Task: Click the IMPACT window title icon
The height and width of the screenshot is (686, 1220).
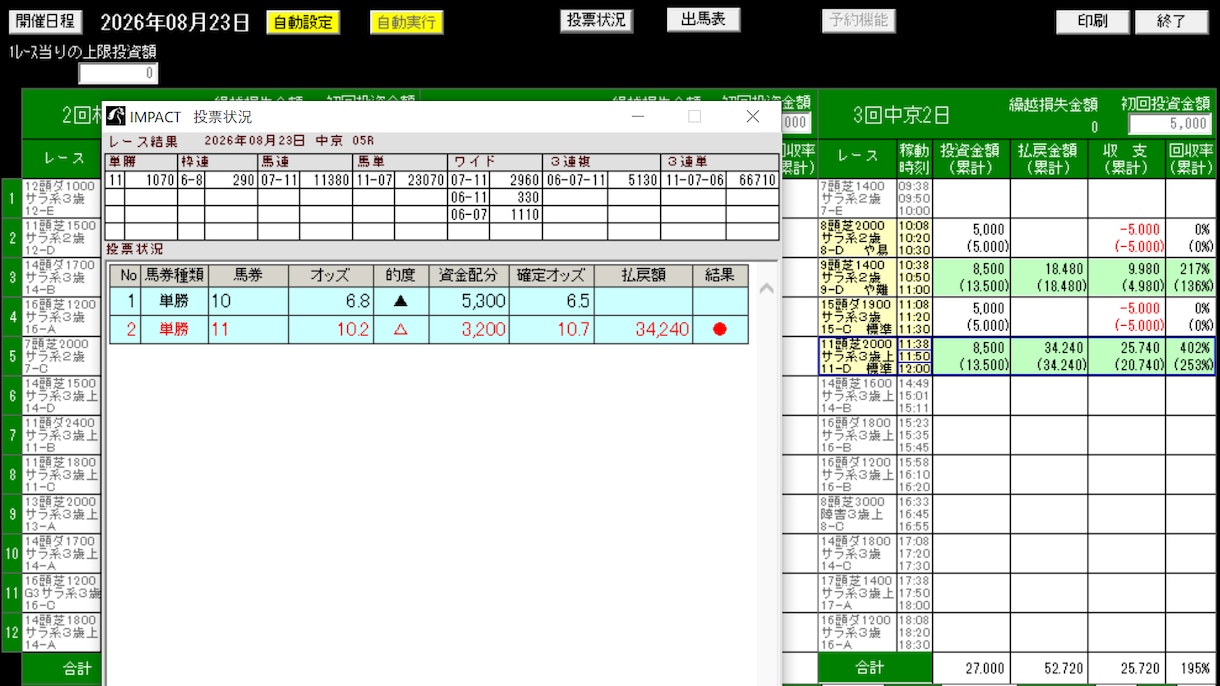Action: (116, 116)
